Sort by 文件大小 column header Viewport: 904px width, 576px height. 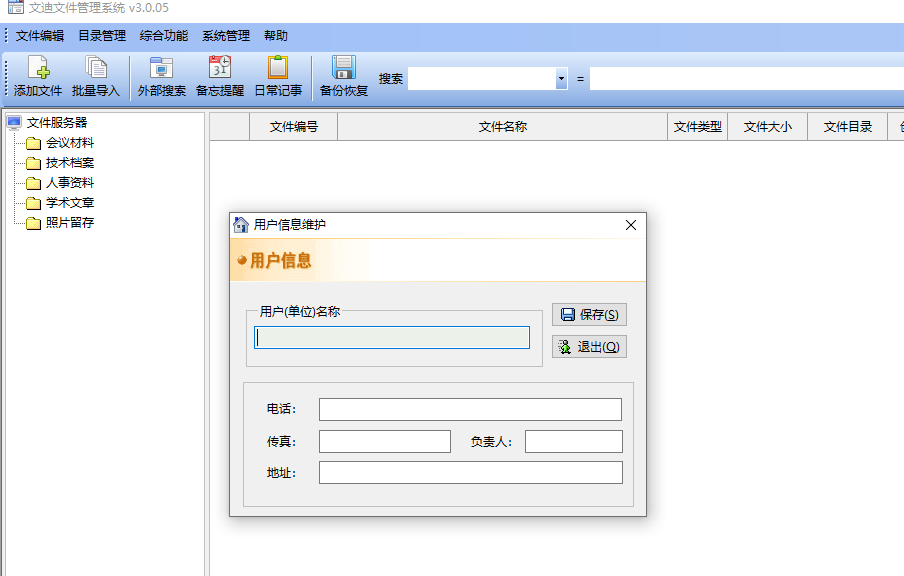pos(767,127)
